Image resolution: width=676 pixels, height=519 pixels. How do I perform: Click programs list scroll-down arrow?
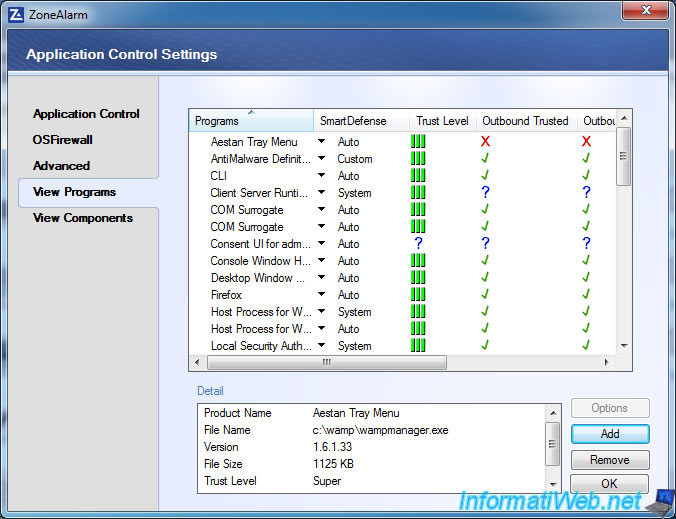pos(624,346)
